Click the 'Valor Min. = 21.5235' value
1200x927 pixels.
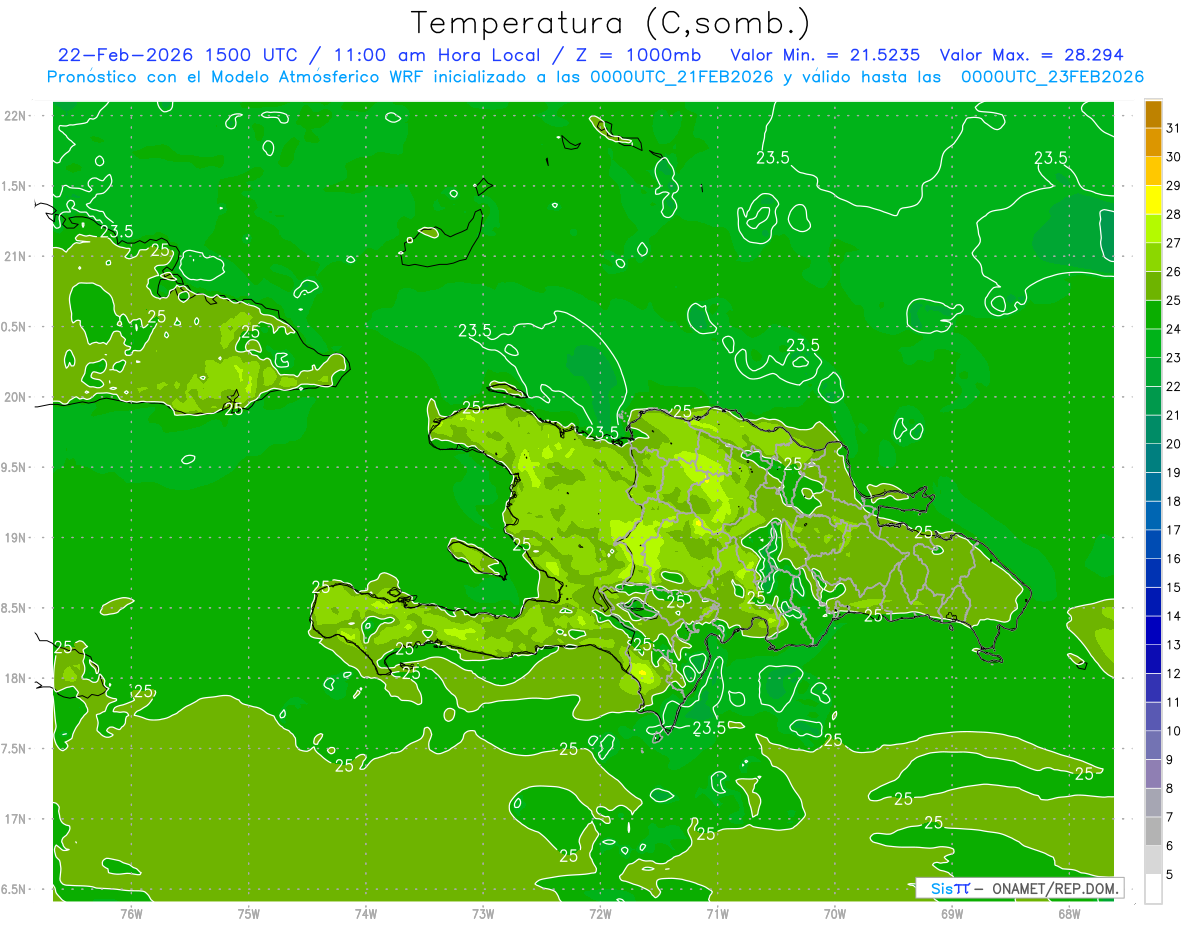pos(826,55)
